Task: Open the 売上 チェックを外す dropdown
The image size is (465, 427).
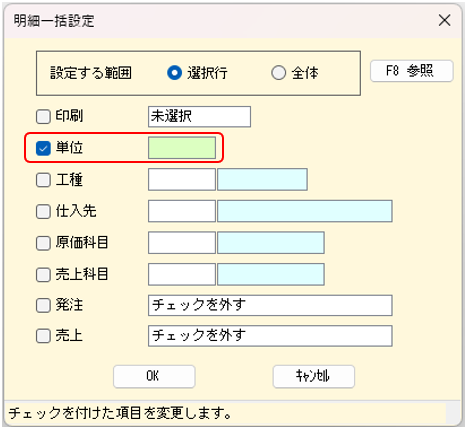Action: pos(270,336)
